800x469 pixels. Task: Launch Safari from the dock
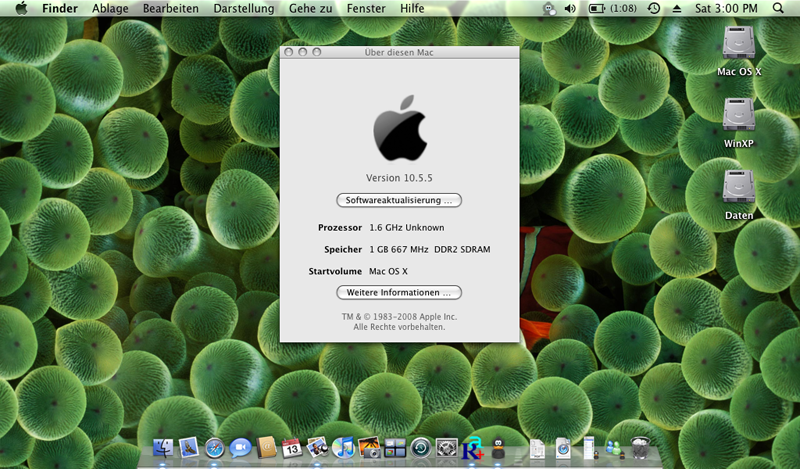(x=214, y=449)
